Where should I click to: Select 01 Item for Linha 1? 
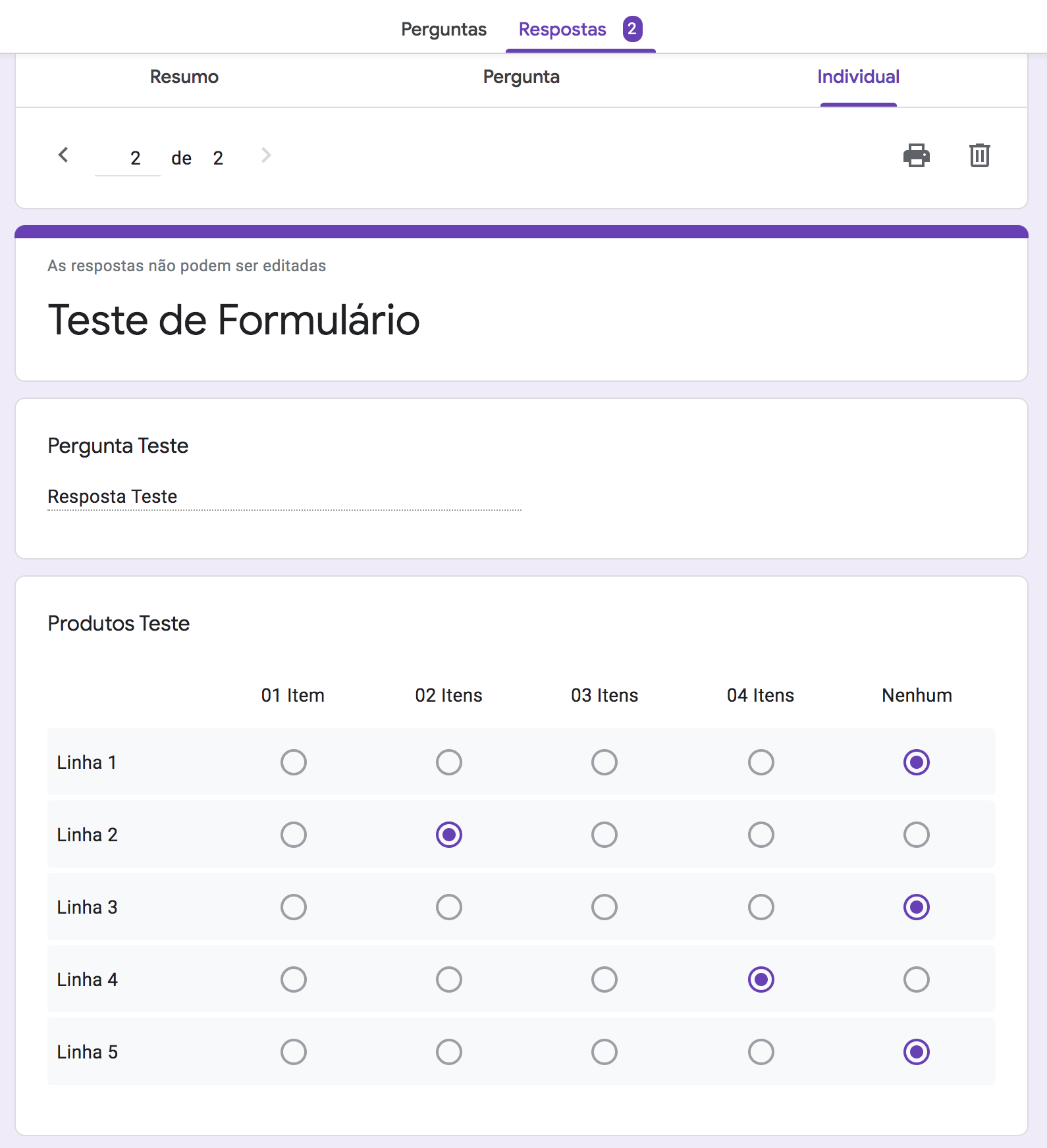[293, 762]
